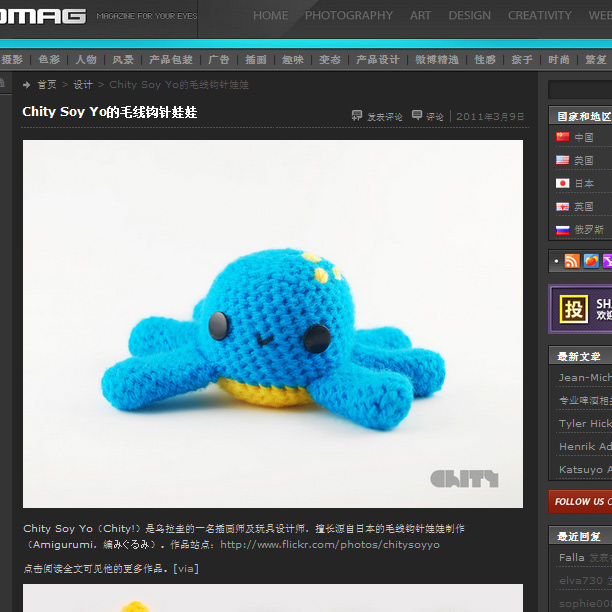Open the flickr.com/photos/chitysoyyo link
The width and height of the screenshot is (612, 612).
pyautogui.click(x=330, y=544)
